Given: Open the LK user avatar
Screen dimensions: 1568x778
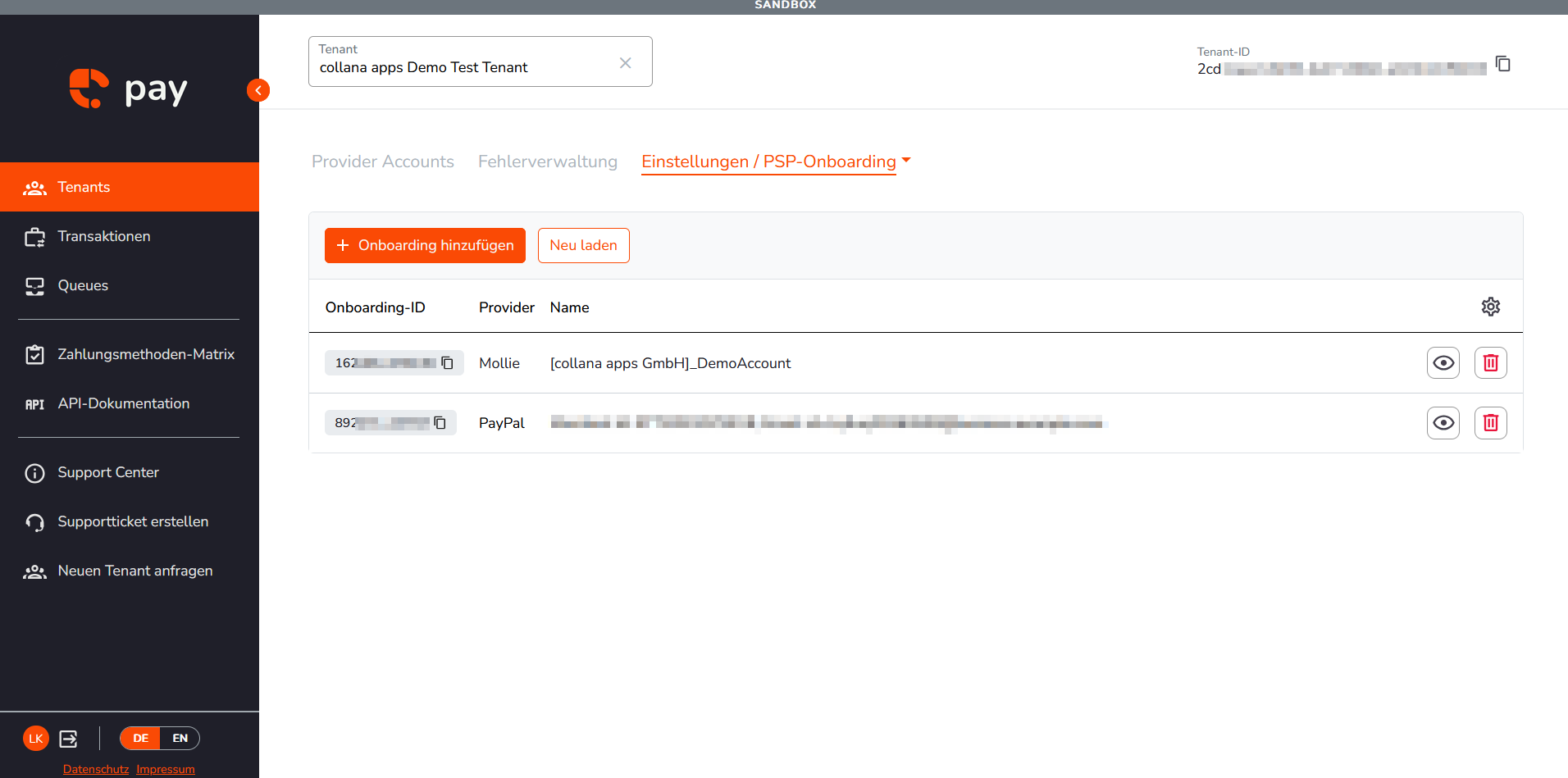Looking at the screenshot, I should click(36, 739).
